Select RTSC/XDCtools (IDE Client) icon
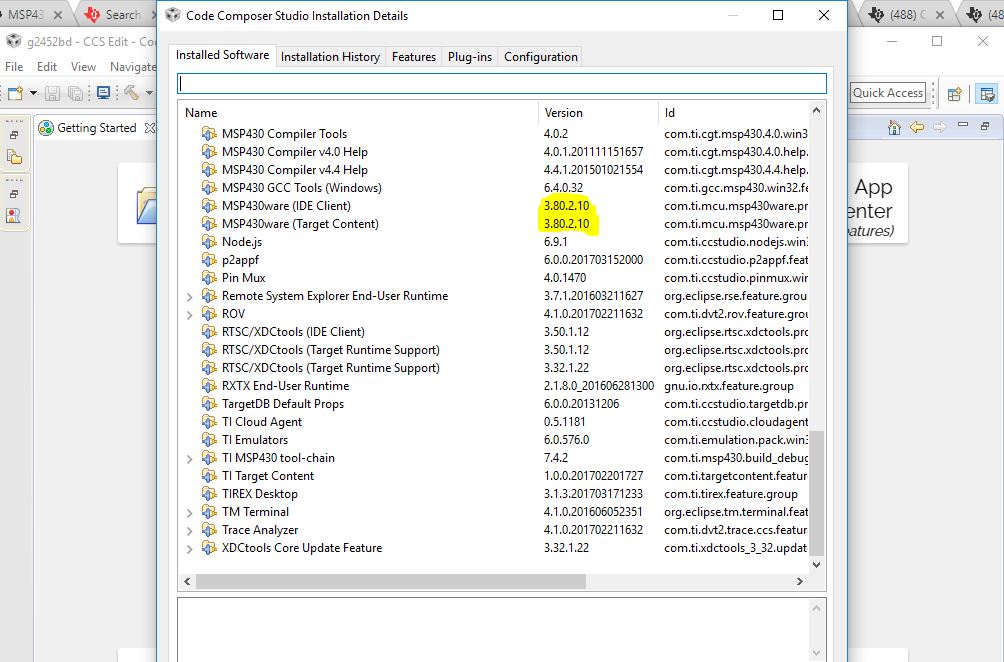1004x662 pixels. click(209, 331)
